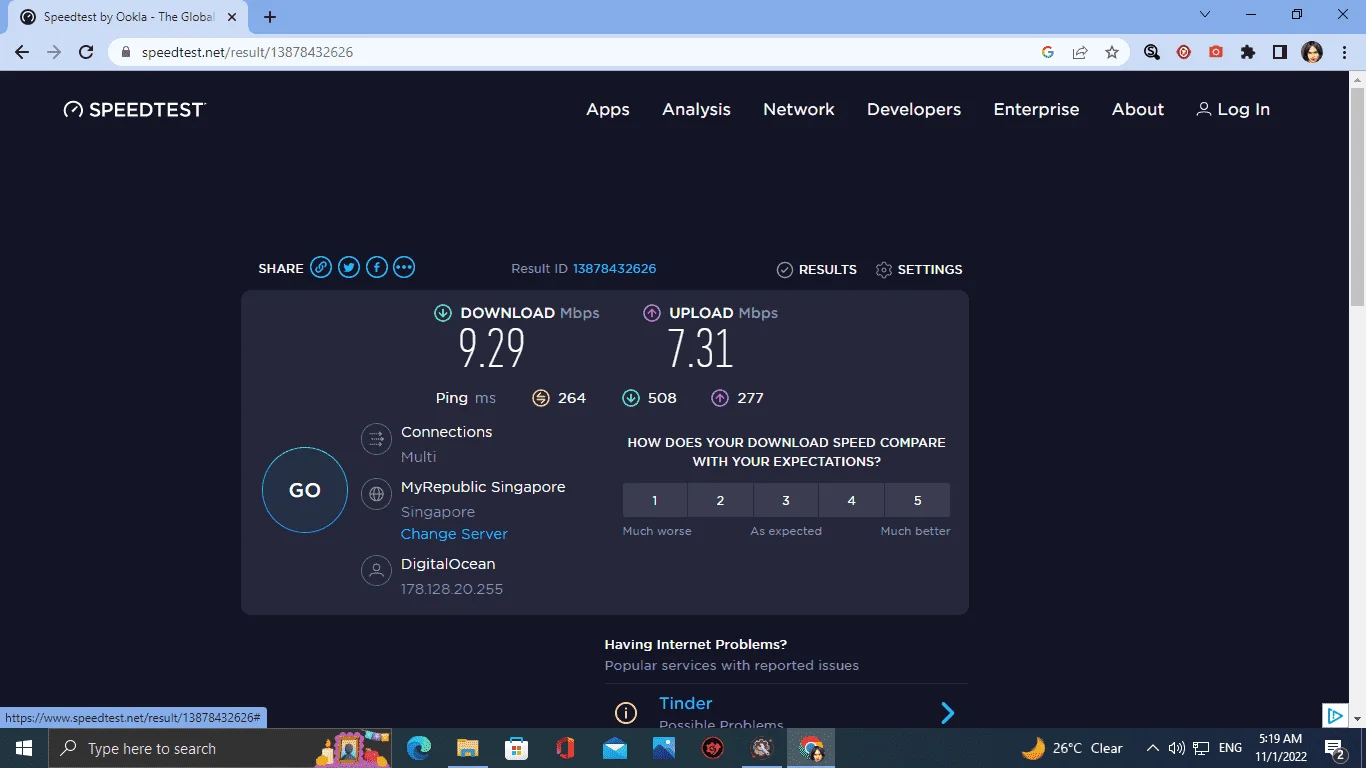Screen dimensions: 1366x768
Task: Open the About menu
Action: point(1138,110)
